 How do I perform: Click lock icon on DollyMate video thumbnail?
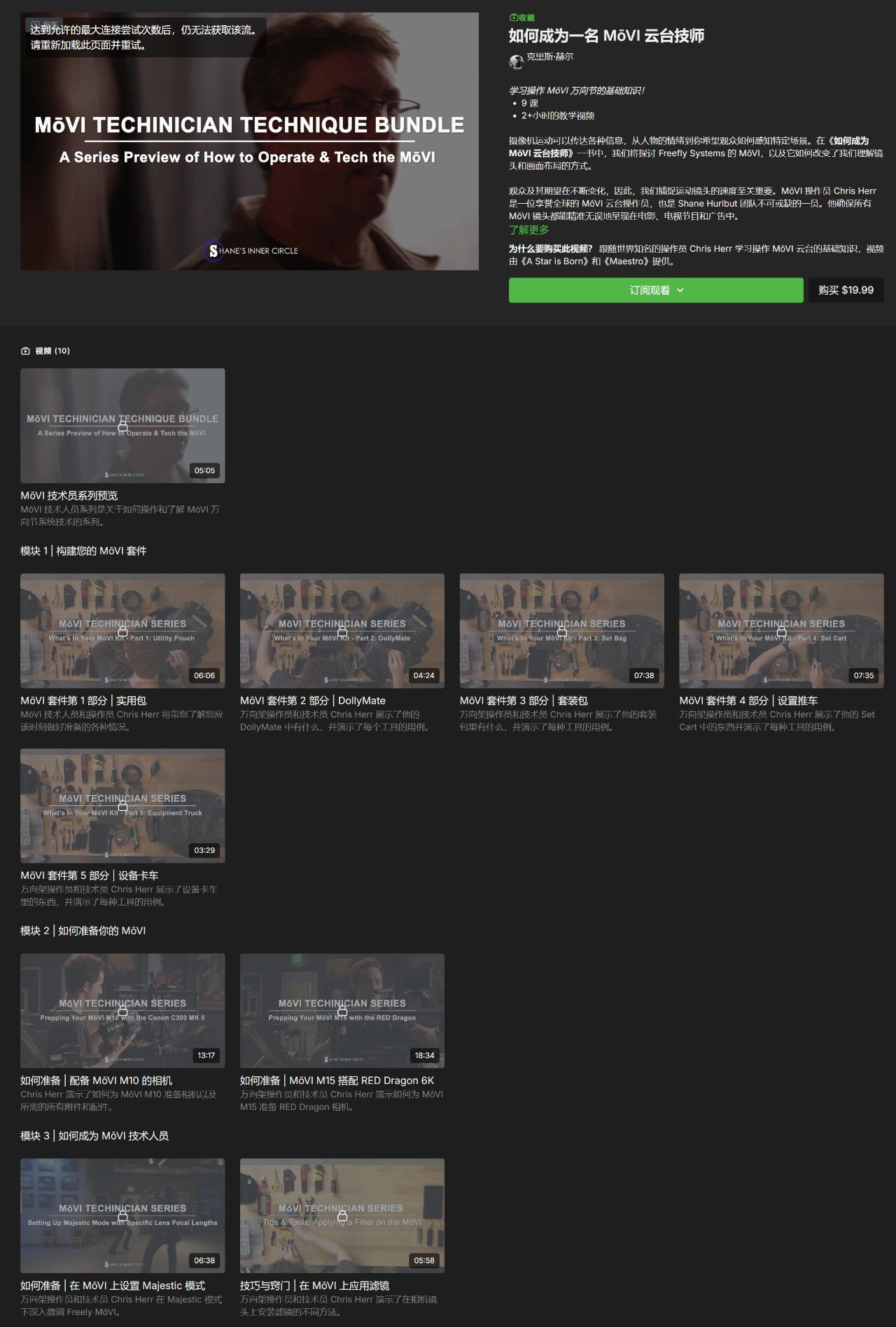tap(342, 631)
